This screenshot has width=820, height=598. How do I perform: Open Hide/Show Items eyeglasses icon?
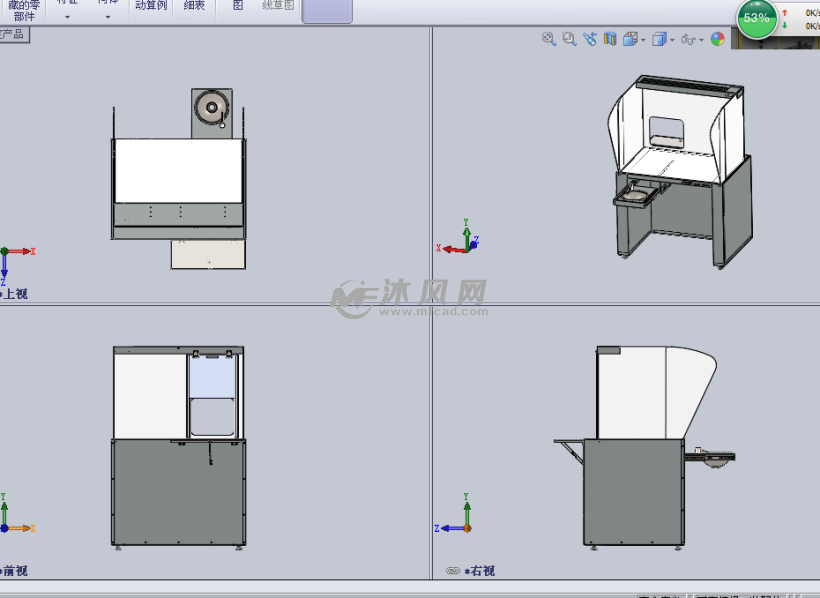click(x=687, y=40)
